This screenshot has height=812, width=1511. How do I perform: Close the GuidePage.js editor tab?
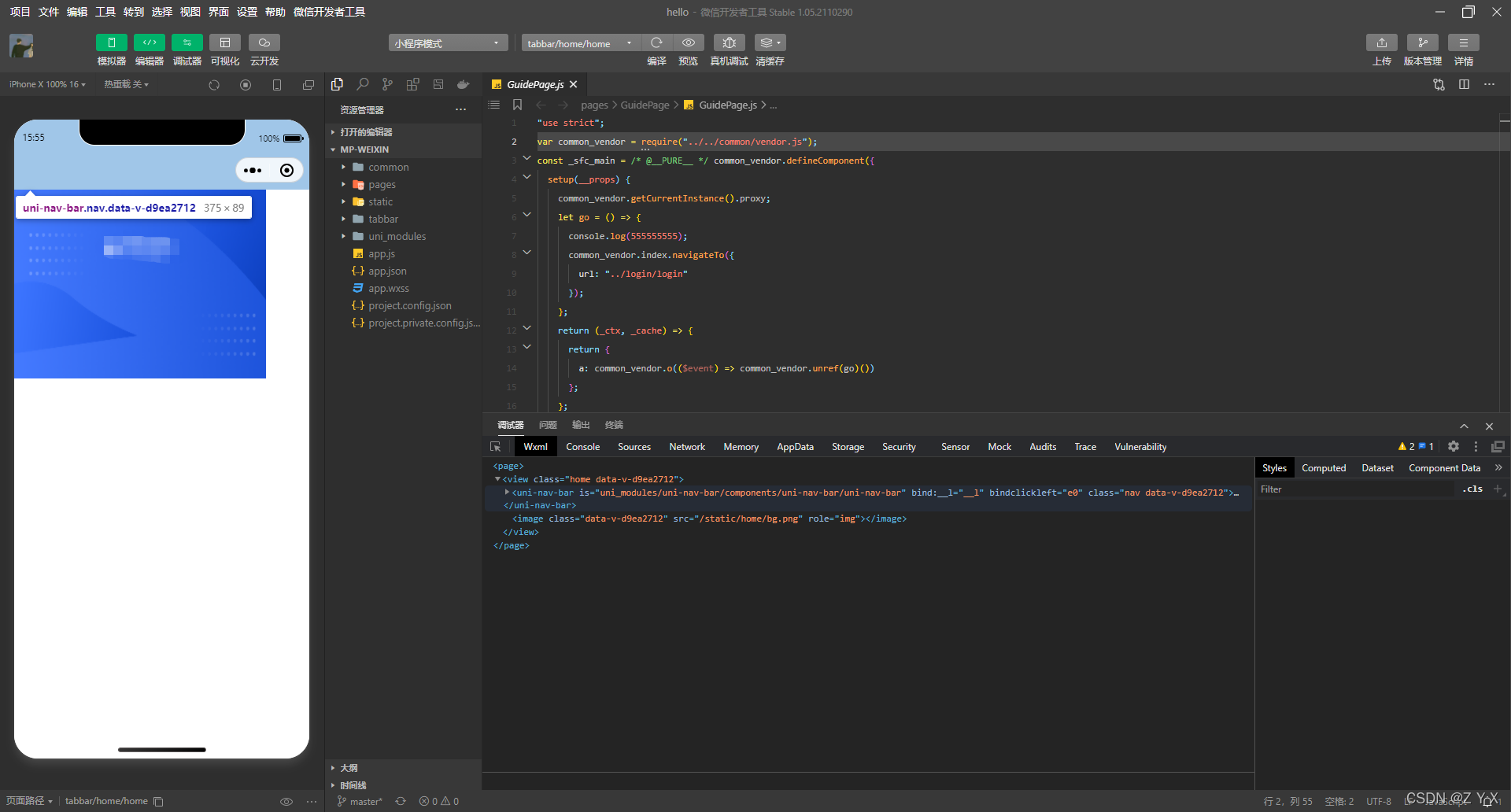[574, 84]
